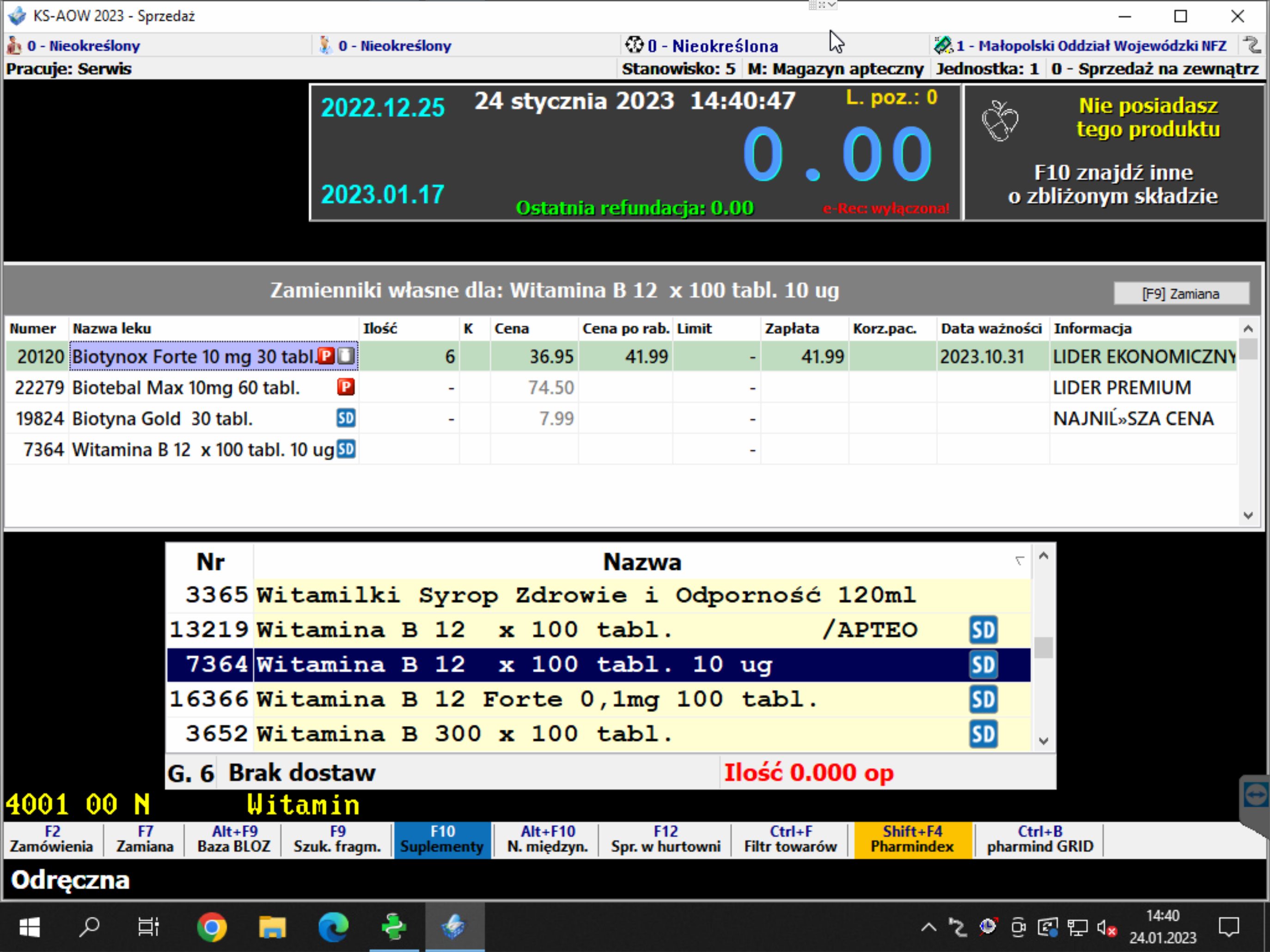Viewport: 1270px width, 952px height.
Task: Open the F2 Zamówienia function
Action: (x=52, y=839)
